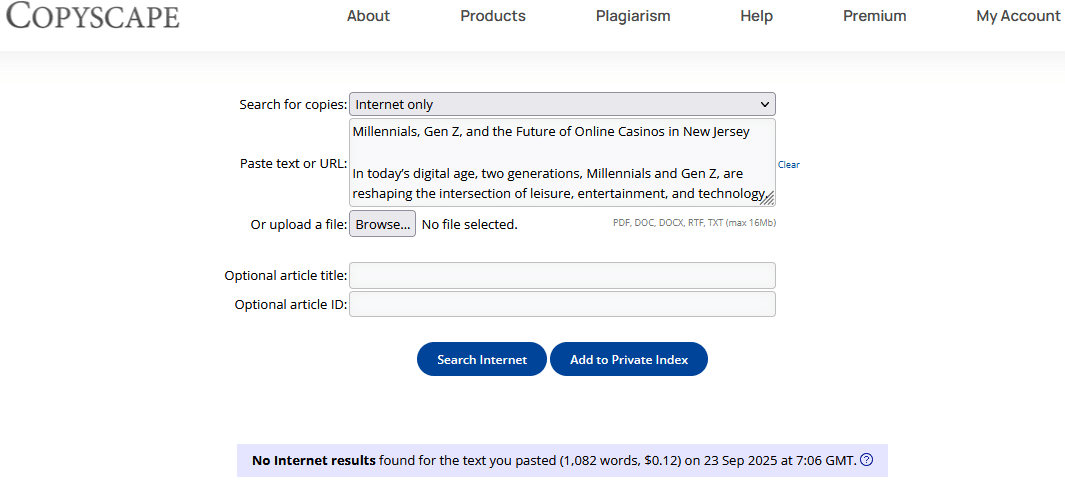Click the Copyscape logo
Image resolution: width=1065 pixels, height=483 pixels.
(92, 17)
